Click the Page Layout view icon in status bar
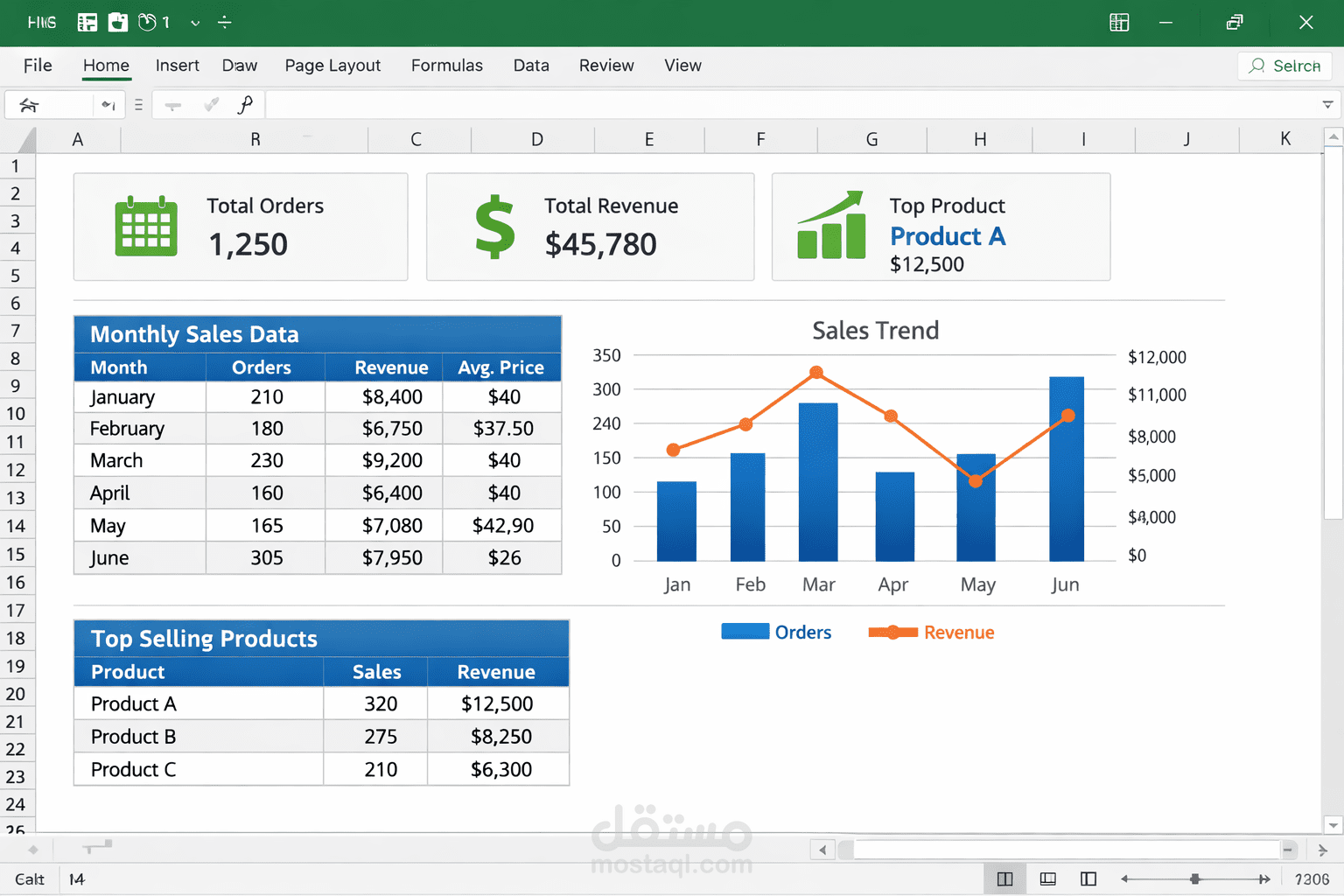Screen dimensions: 1344x896 [1047, 879]
